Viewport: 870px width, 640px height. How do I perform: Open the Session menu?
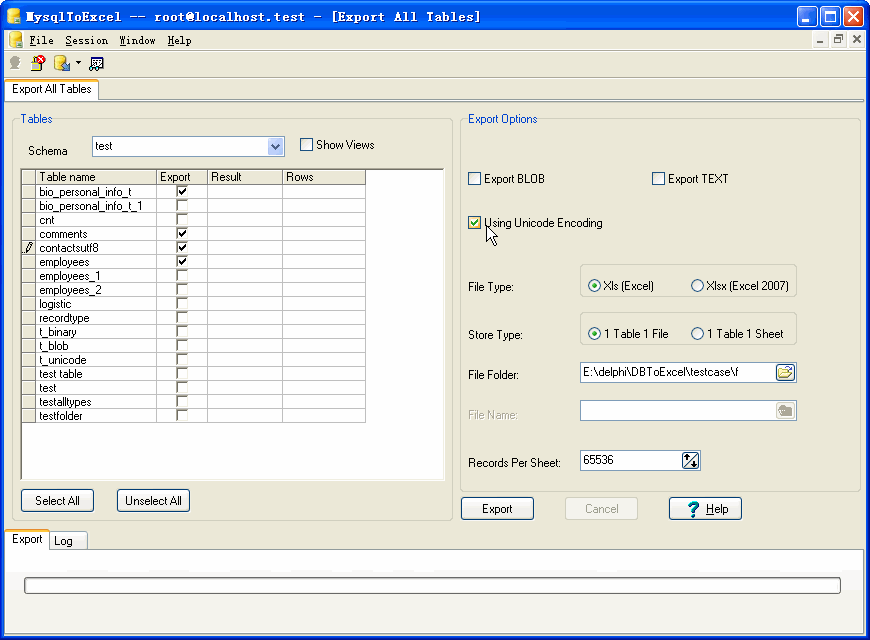[x=87, y=41]
